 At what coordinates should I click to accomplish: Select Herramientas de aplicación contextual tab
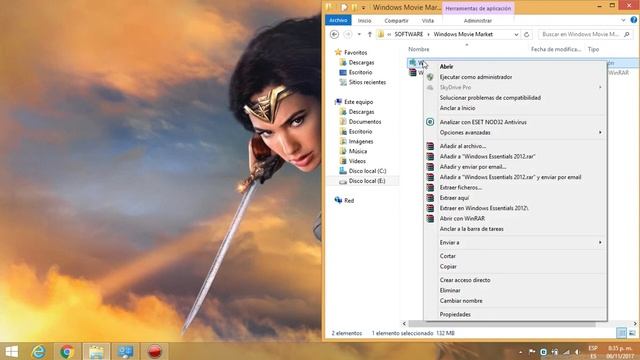tap(478, 8)
